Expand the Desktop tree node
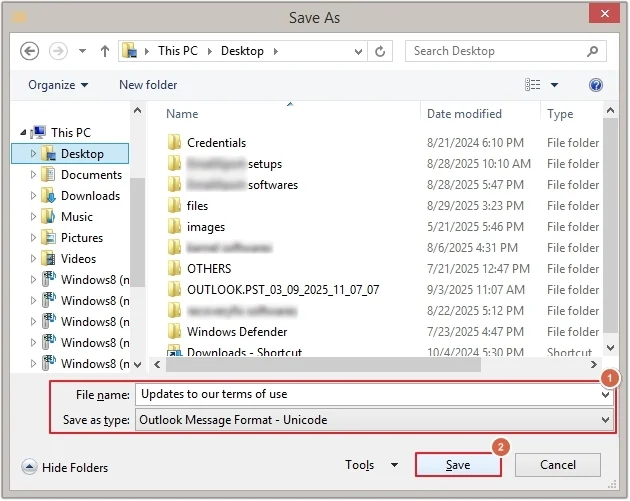 point(33,153)
